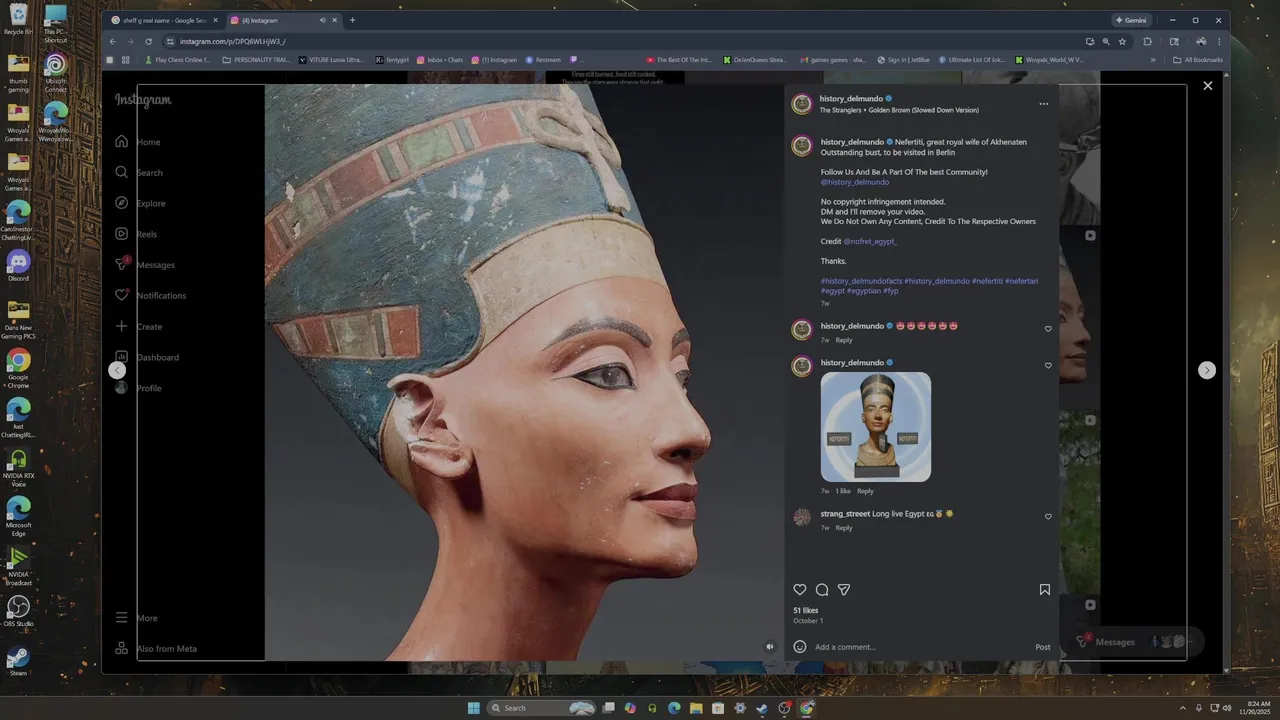Click the #egyptian hashtag
The image size is (1280, 720).
[x=864, y=291]
